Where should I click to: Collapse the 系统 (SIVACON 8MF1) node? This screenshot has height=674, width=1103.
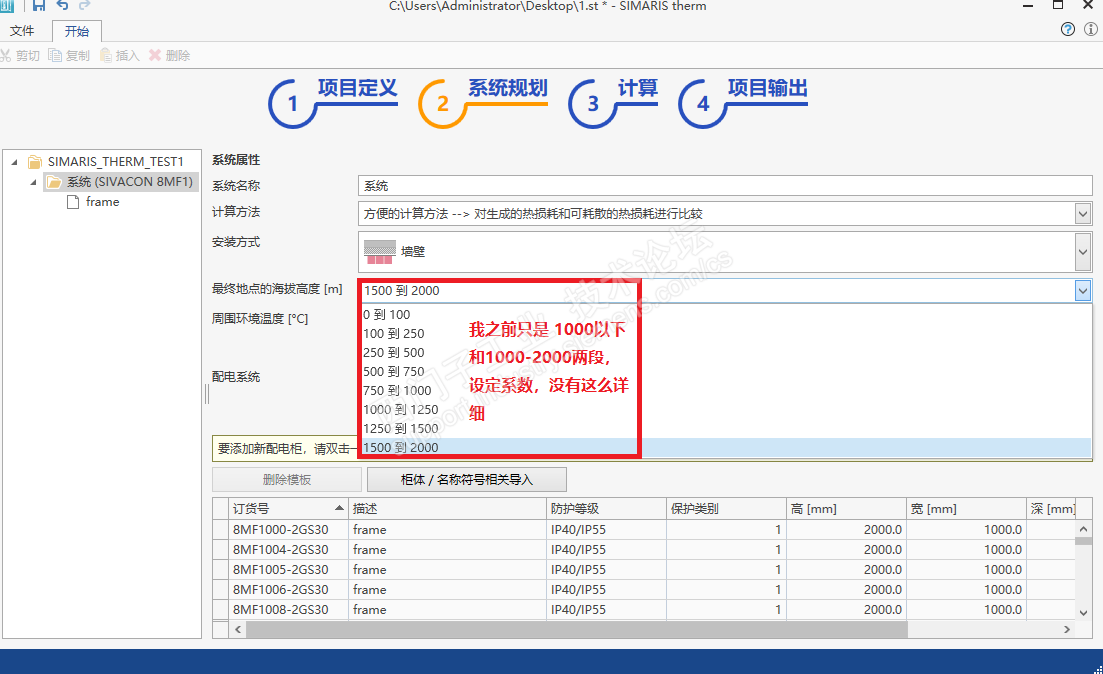pyautogui.click(x=33, y=182)
